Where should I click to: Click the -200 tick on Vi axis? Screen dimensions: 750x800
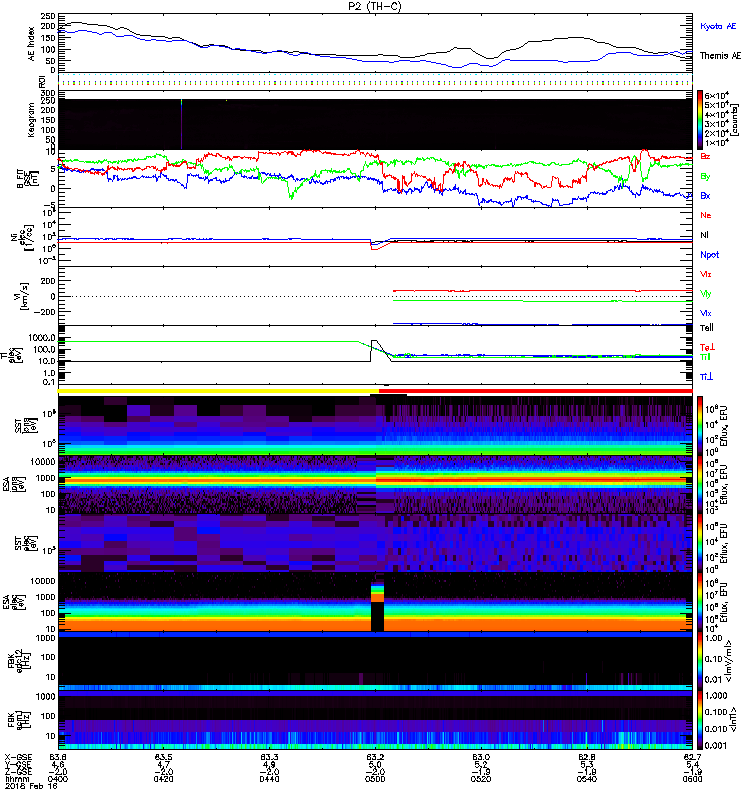click(x=47, y=312)
